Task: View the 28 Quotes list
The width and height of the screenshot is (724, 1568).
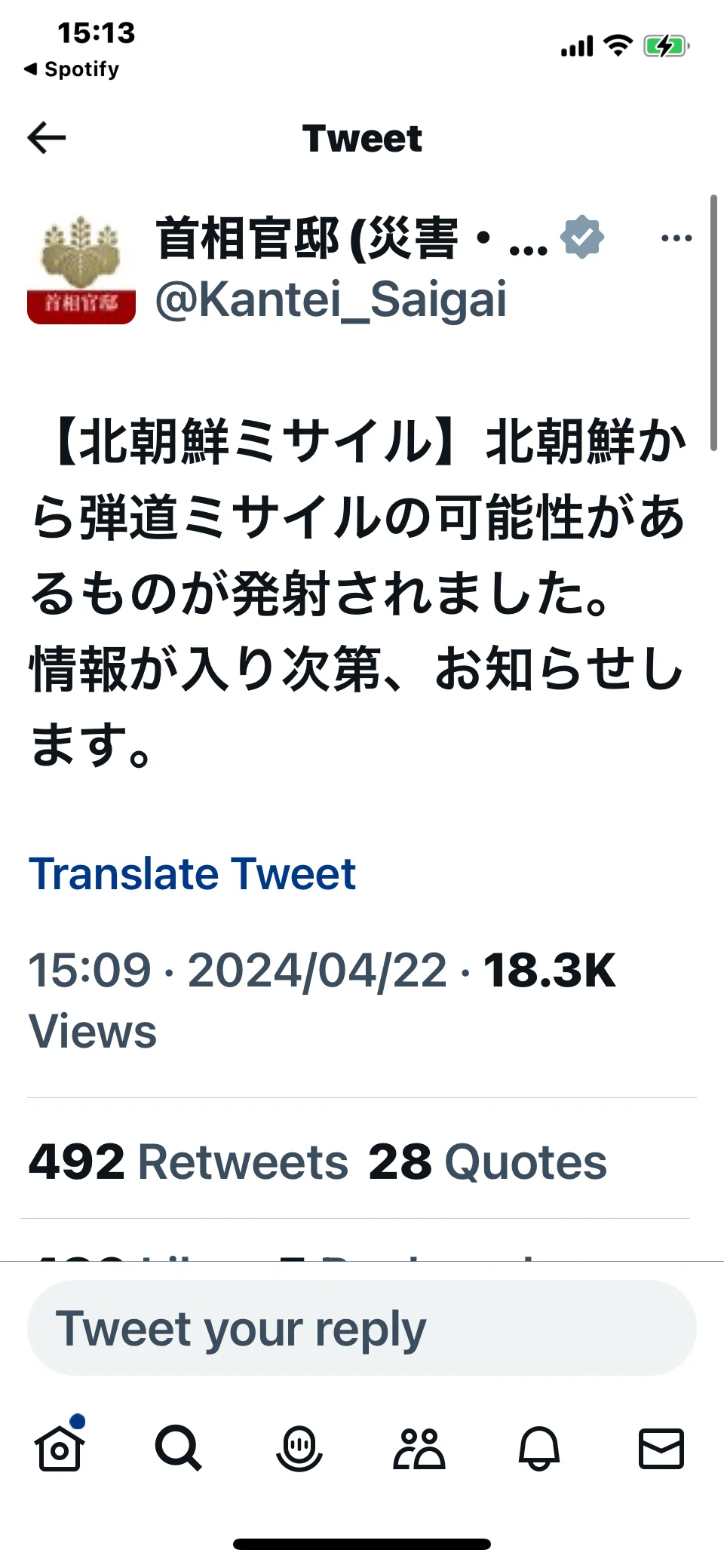Action: pos(487,1161)
